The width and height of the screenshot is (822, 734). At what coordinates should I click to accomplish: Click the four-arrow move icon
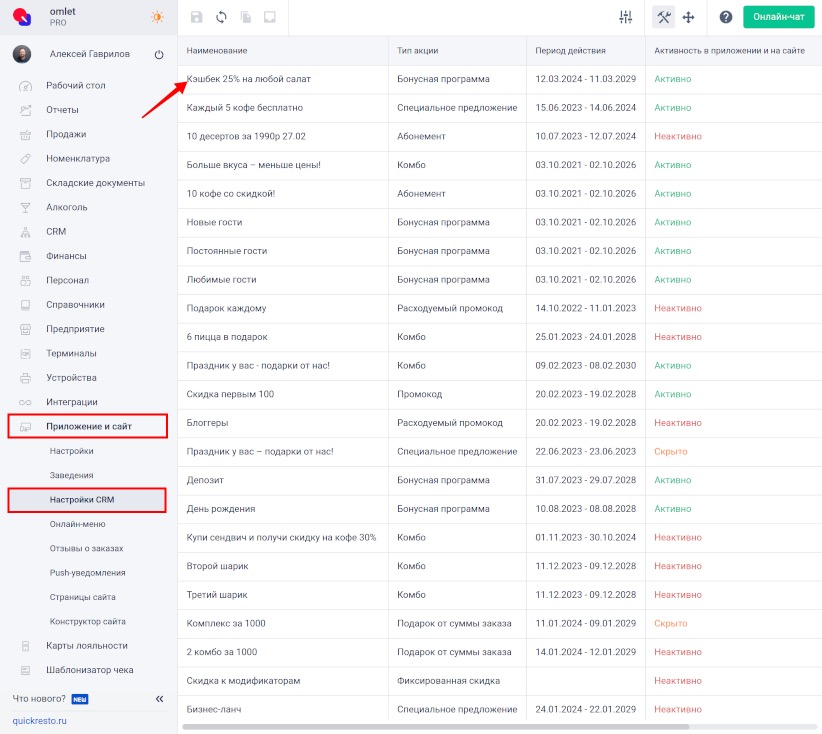[688, 17]
